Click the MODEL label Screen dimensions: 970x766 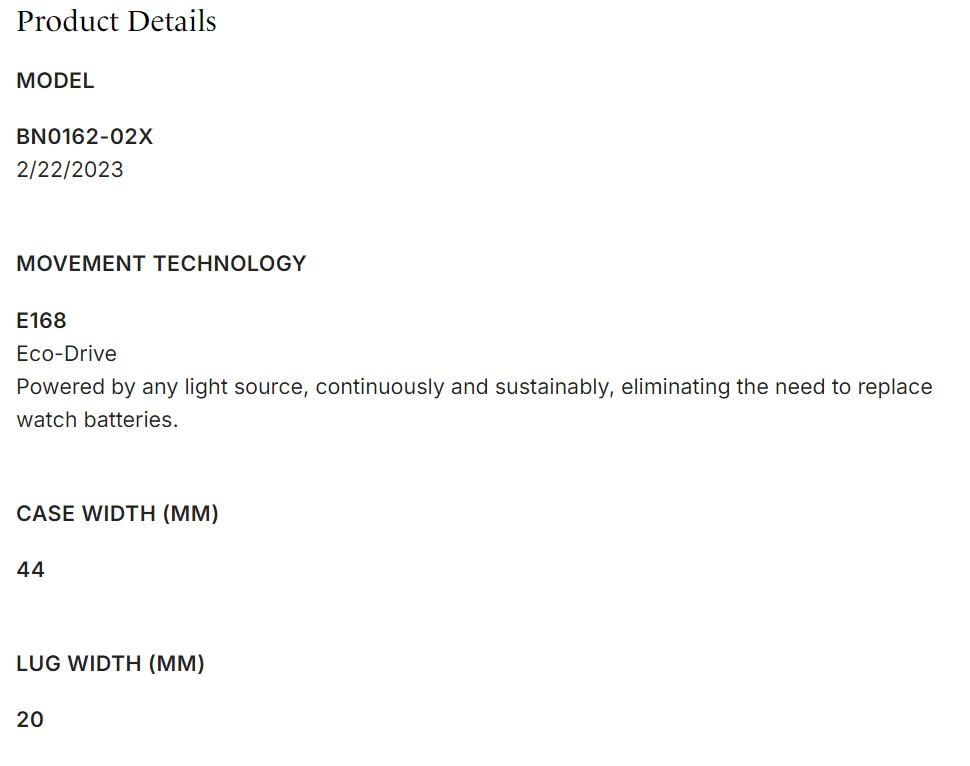coord(55,81)
